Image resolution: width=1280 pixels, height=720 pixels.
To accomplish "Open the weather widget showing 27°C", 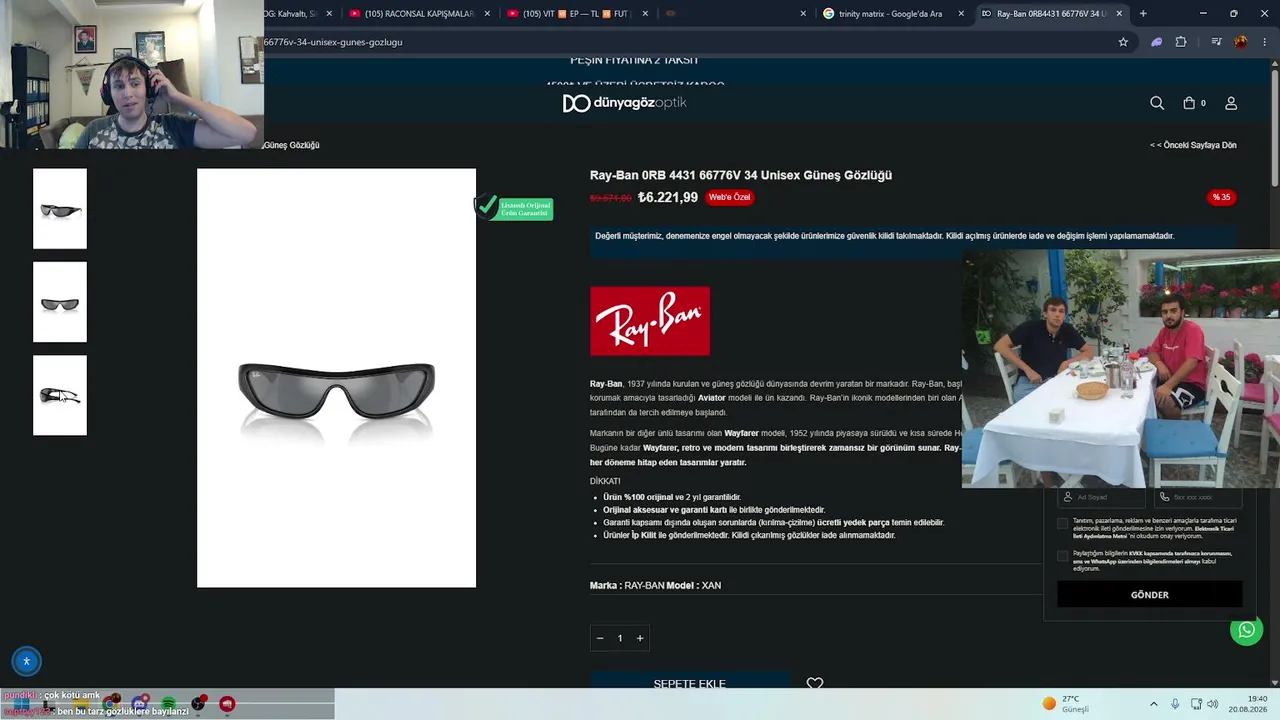I will click(x=1066, y=704).
